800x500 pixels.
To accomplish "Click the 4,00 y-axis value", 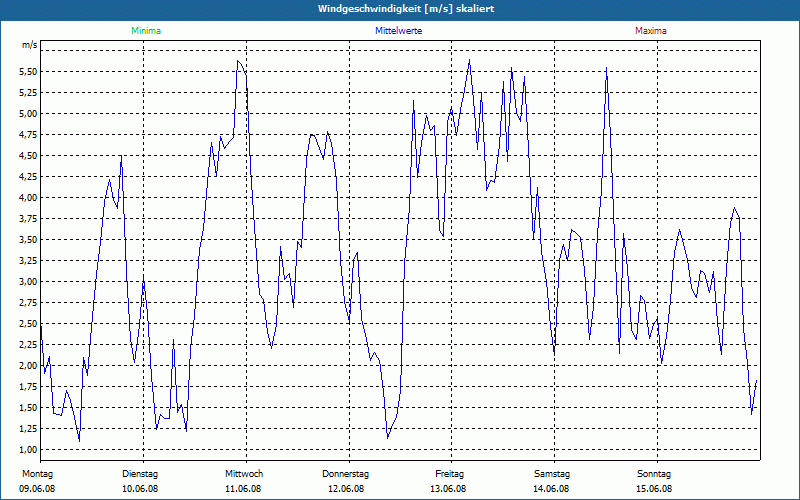I will 29,198.
